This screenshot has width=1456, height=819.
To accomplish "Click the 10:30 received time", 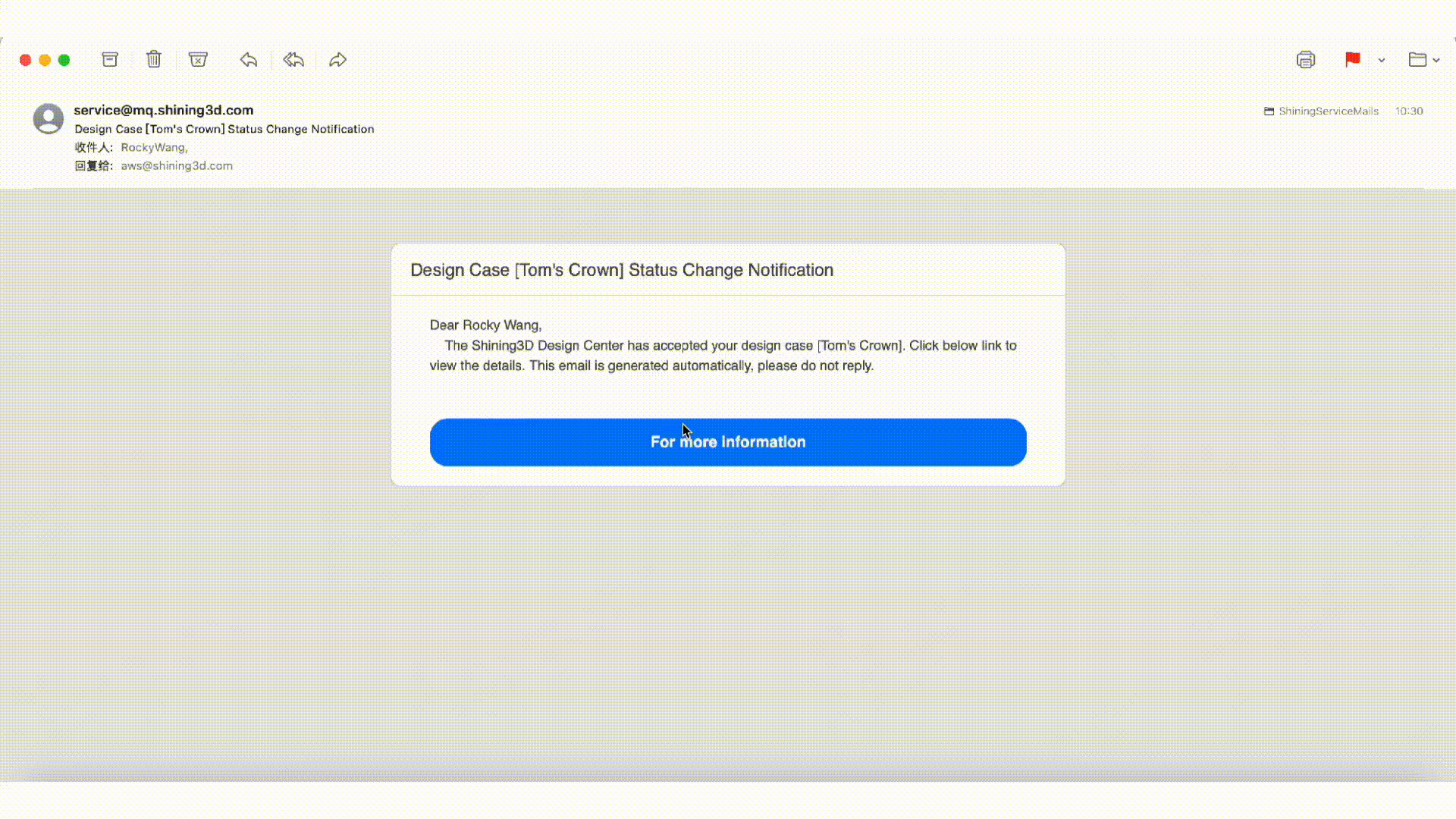I will [1409, 111].
